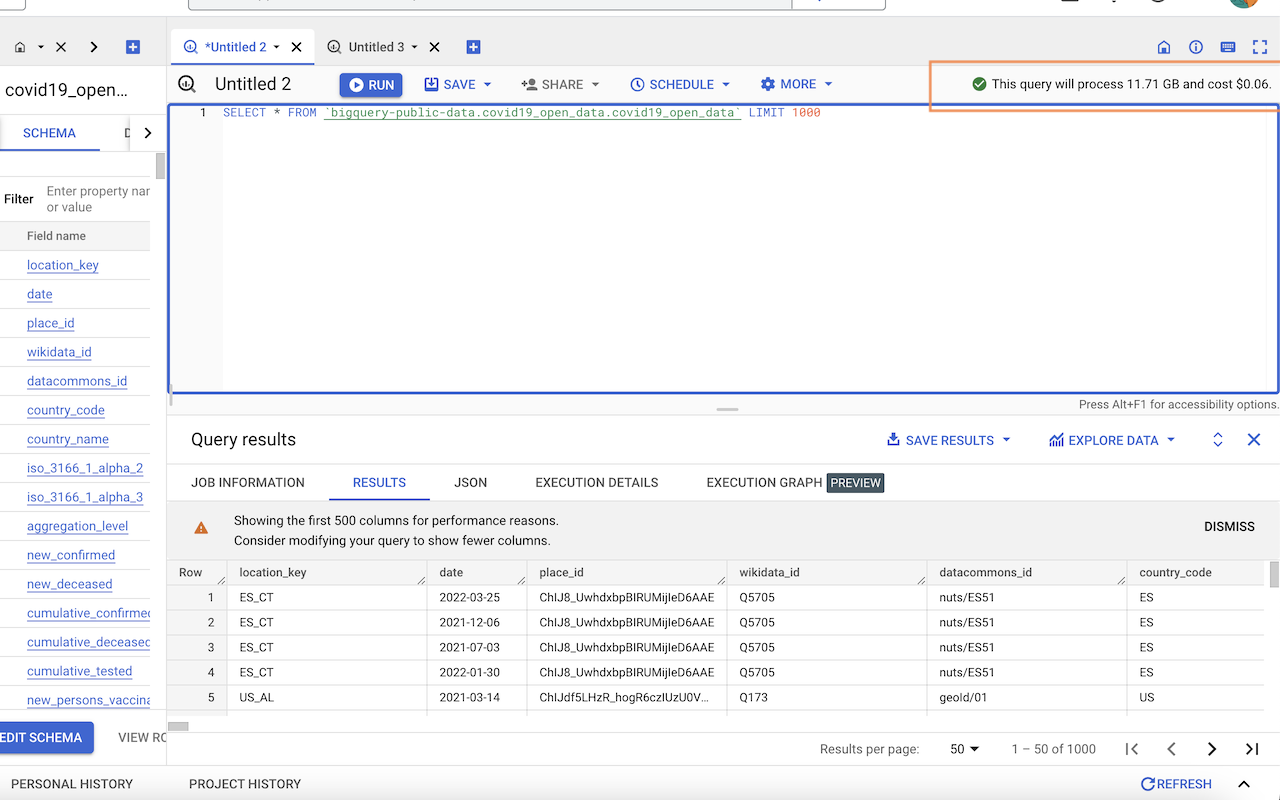Click the date column header
The image size is (1280, 800).
477,573
